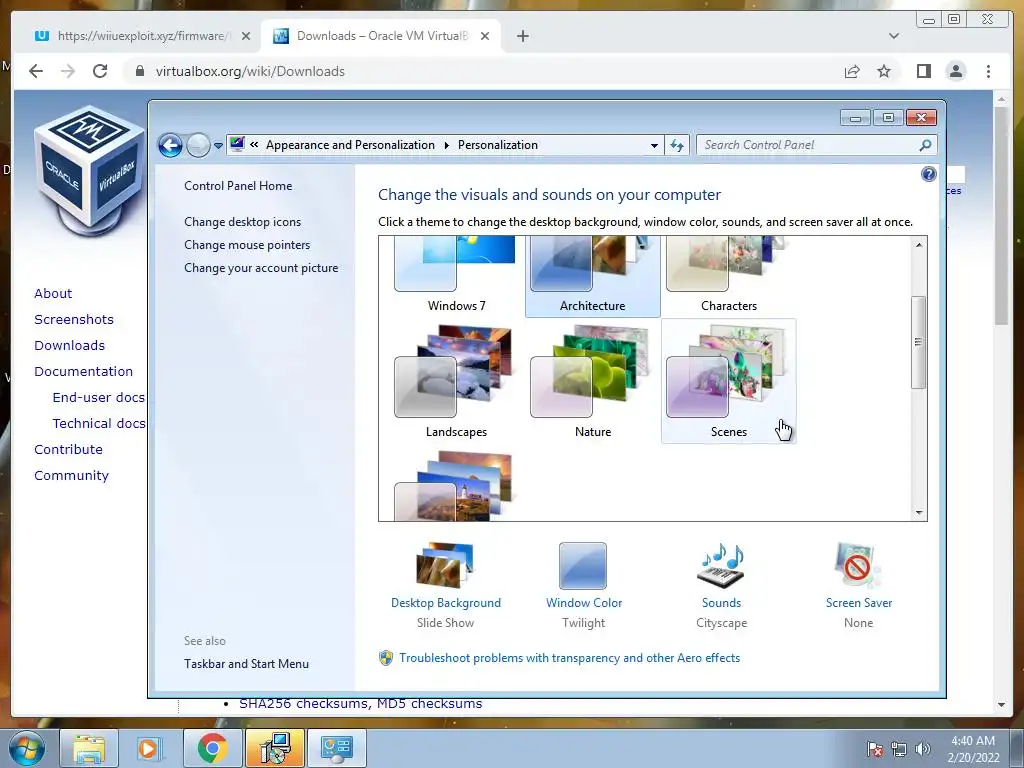Click Chrome forward button
The height and width of the screenshot is (768, 1024).
click(x=68, y=71)
